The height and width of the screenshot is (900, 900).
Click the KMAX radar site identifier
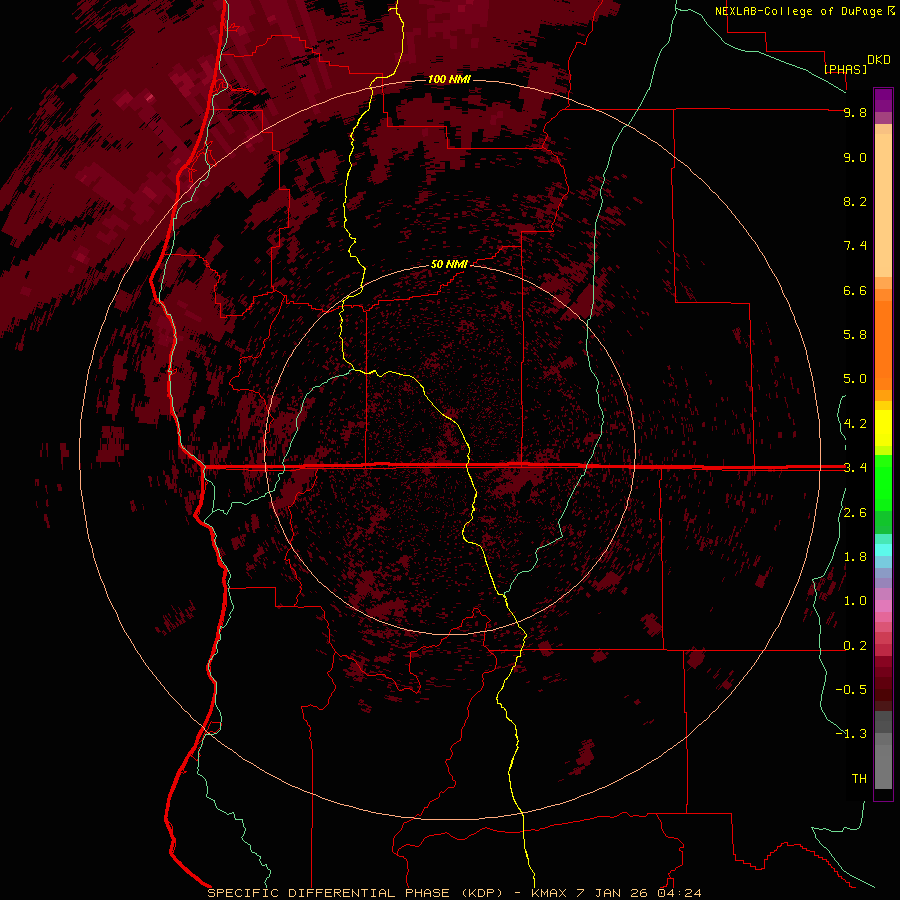(x=548, y=893)
